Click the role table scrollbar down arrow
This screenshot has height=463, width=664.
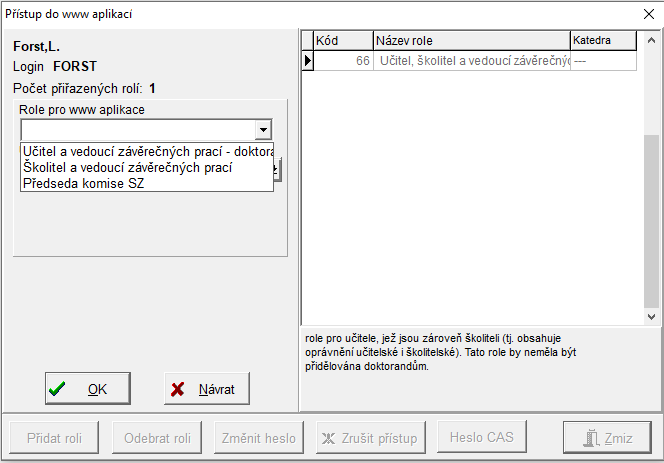click(x=652, y=315)
